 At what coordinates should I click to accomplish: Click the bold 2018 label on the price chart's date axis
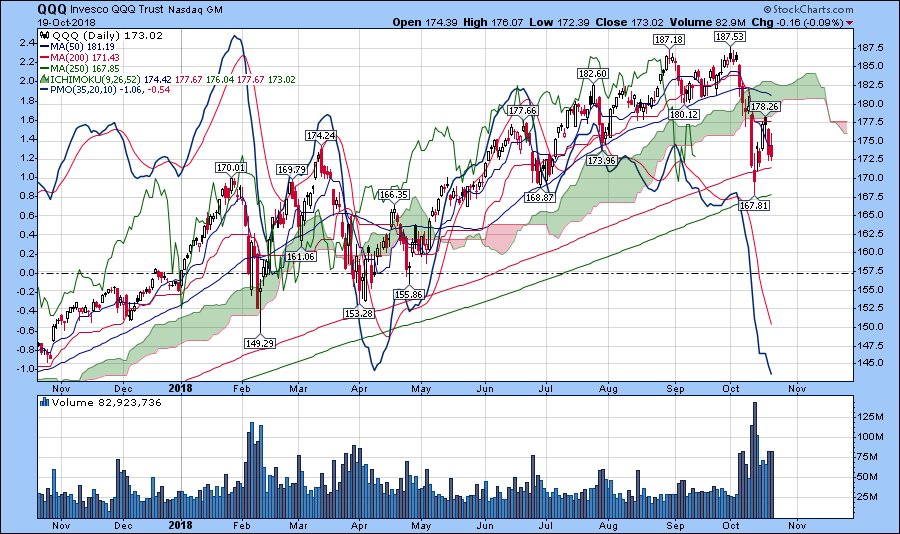click(181, 387)
